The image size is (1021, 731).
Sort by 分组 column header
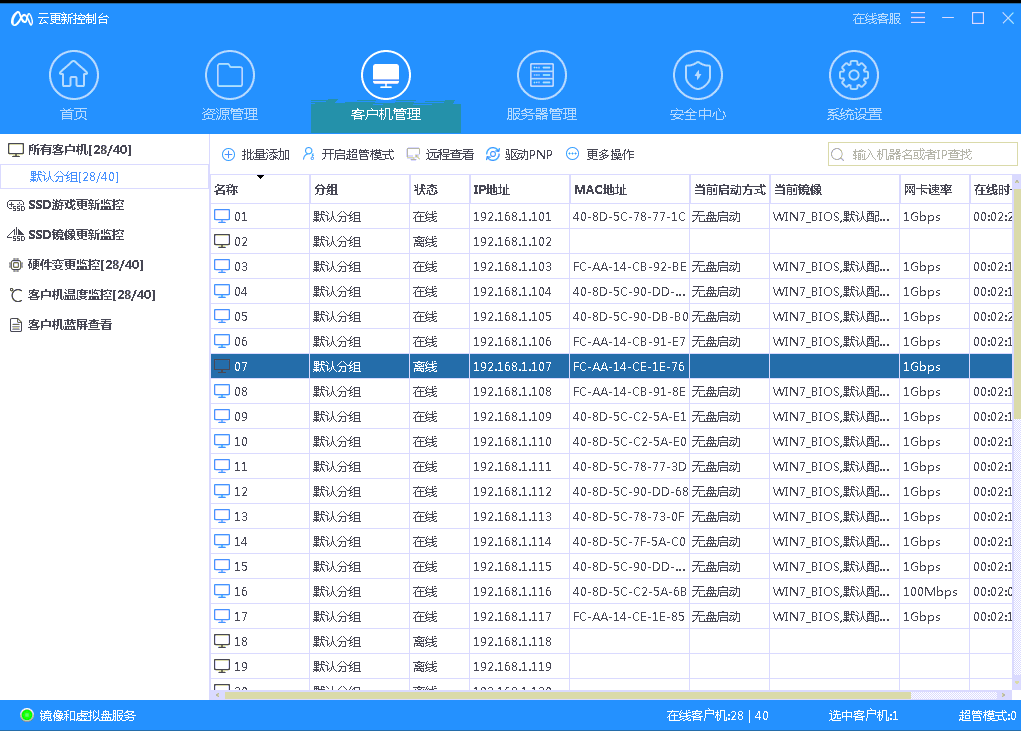tap(359, 189)
